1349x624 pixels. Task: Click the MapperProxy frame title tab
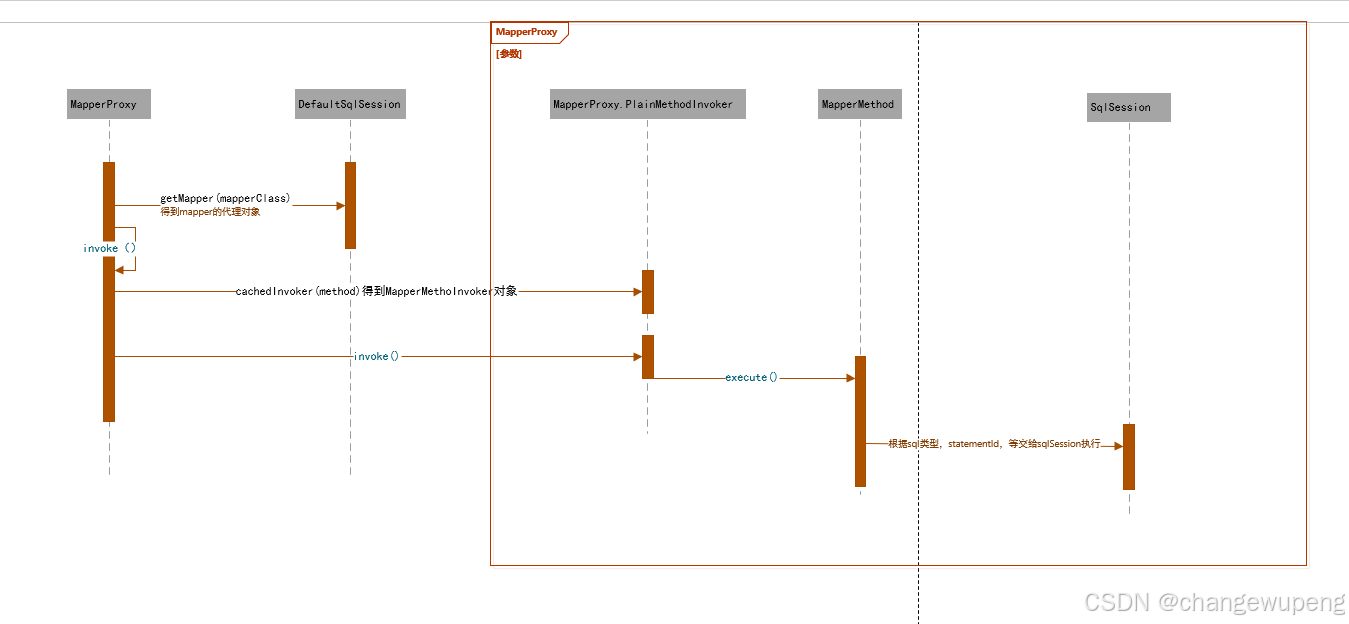pos(529,32)
